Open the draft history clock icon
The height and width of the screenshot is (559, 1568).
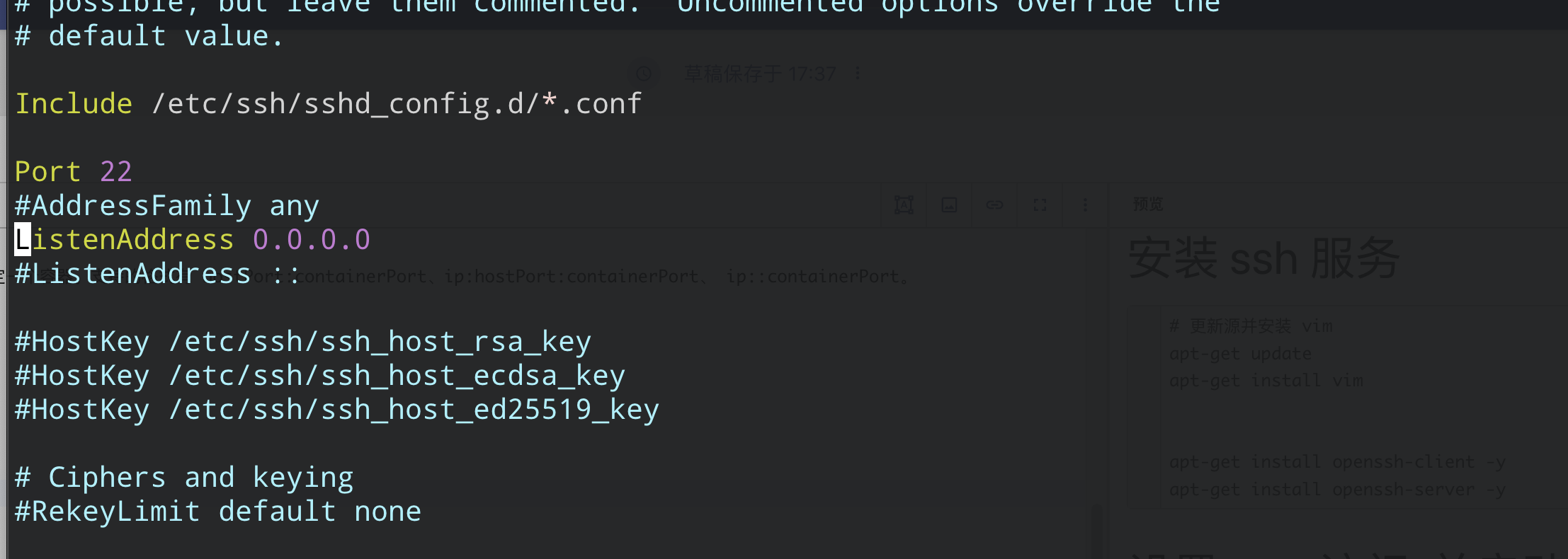[x=644, y=74]
